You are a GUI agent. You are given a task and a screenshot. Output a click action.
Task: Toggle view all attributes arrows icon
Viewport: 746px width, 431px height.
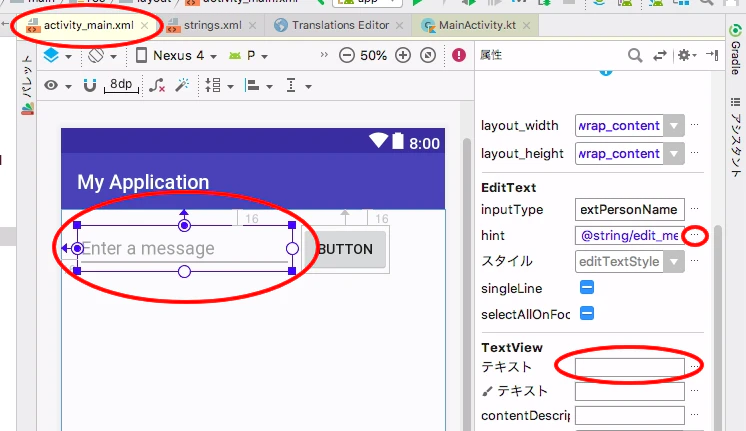point(659,56)
